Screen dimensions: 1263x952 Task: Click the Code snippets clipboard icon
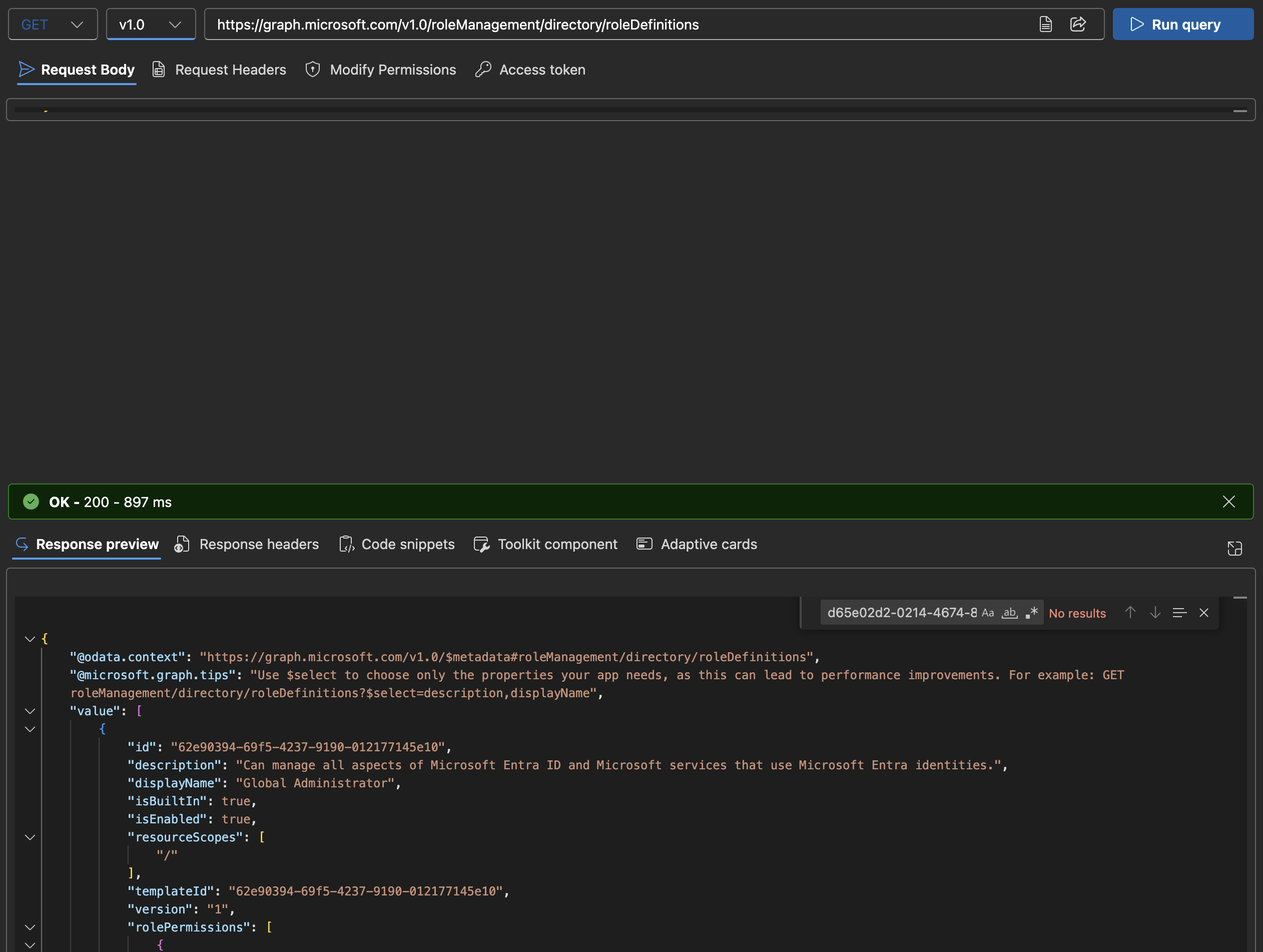[347, 544]
